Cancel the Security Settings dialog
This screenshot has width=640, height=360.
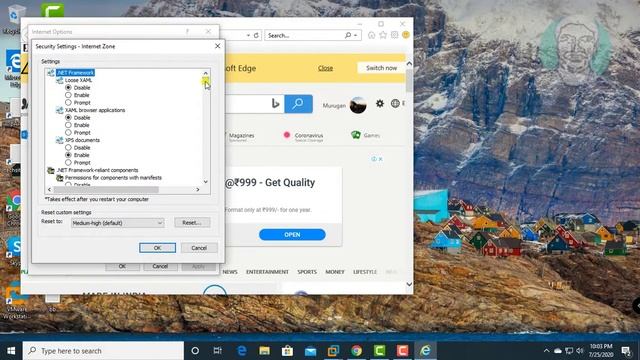tap(199, 248)
